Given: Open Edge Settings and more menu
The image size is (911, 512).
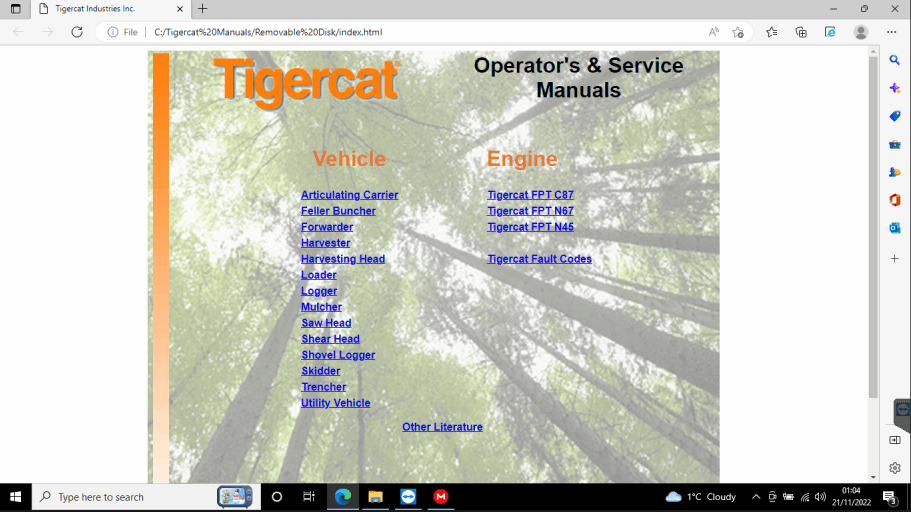Looking at the screenshot, I should pos(891,32).
